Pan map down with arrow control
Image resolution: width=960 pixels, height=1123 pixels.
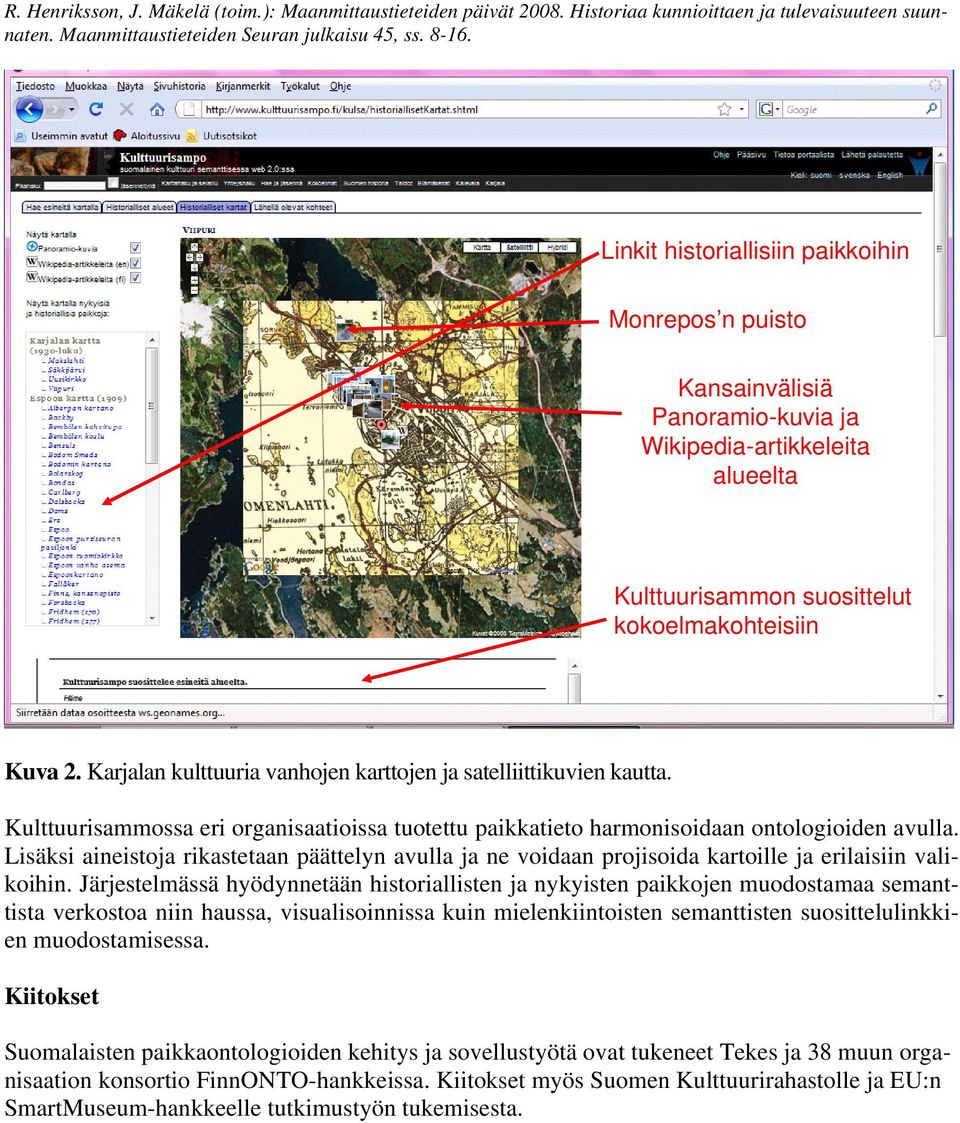tap(193, 266)
